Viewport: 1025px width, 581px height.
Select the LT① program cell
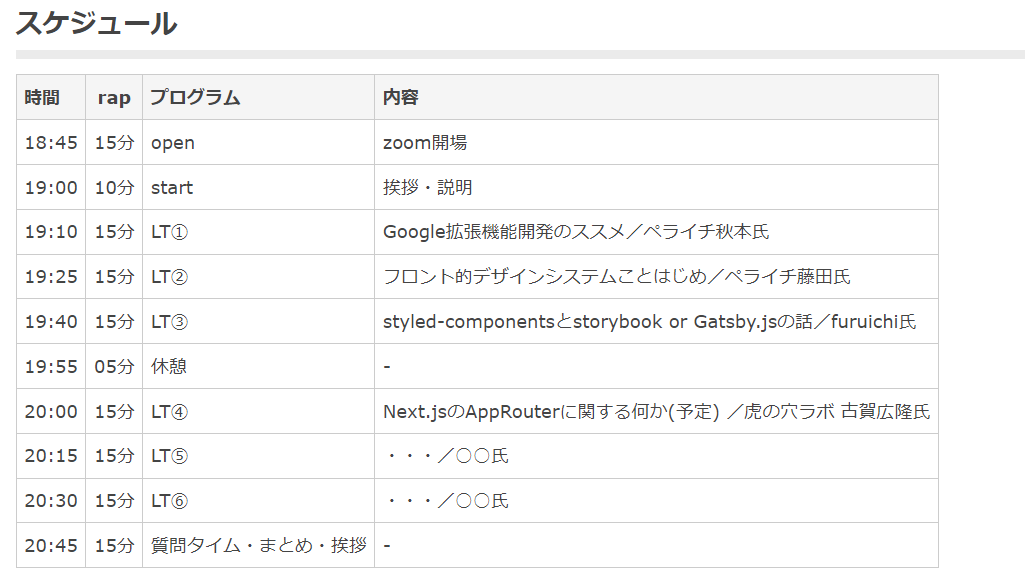pyautogui.click(x=169, y=232)
